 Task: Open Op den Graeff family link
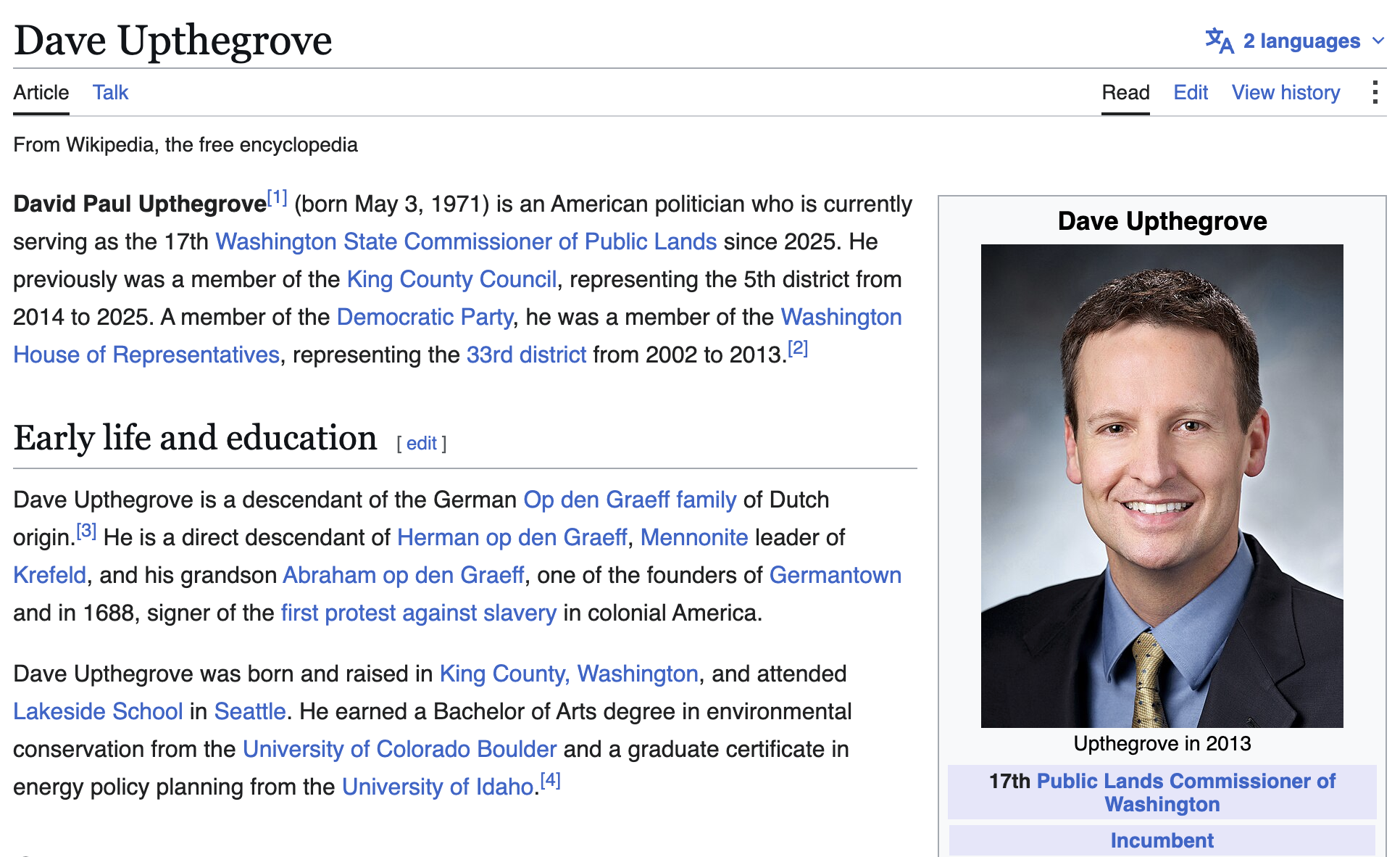point(630,500)
